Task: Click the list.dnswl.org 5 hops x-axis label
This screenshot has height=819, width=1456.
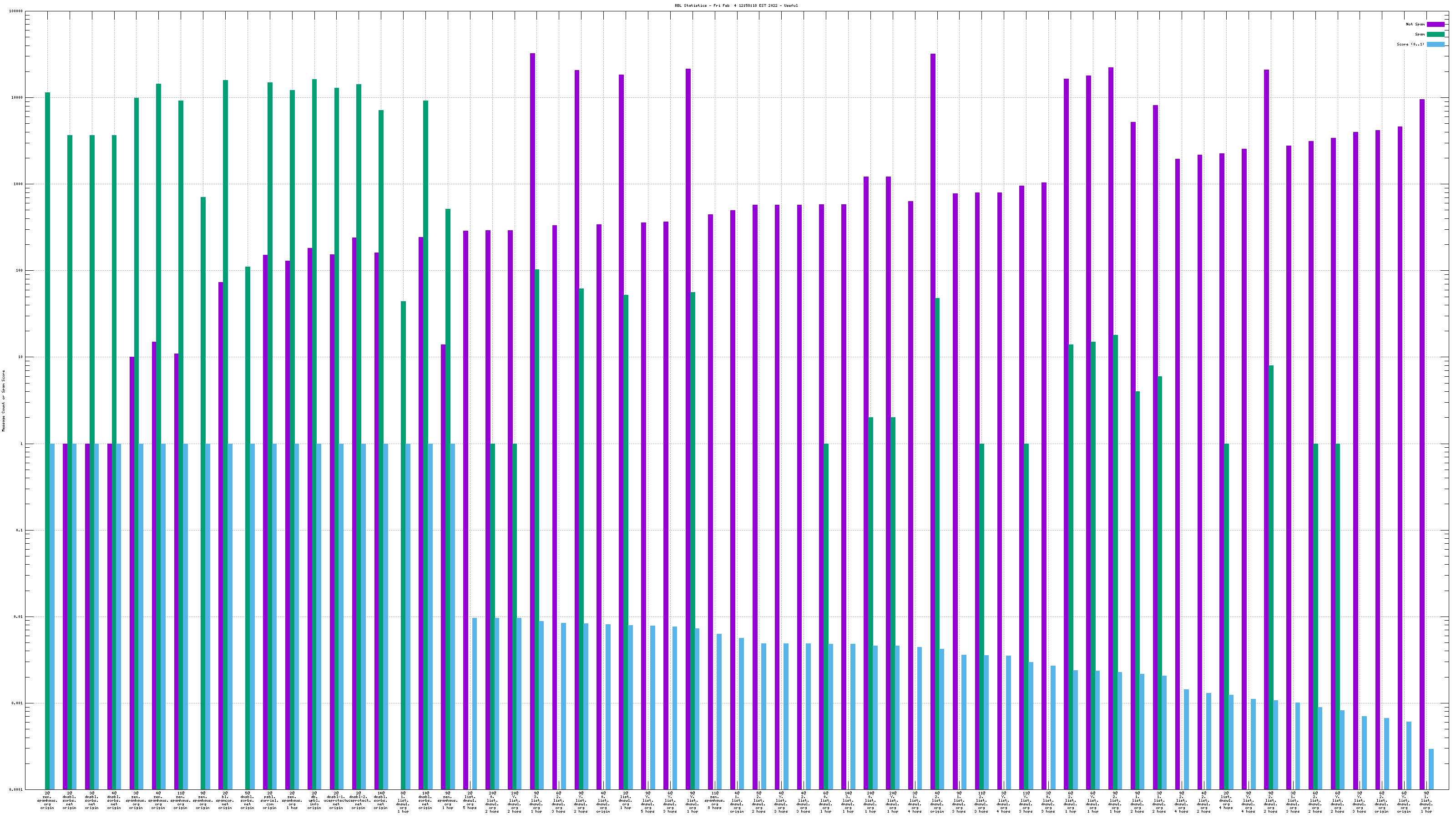Action: pos(470,800)
